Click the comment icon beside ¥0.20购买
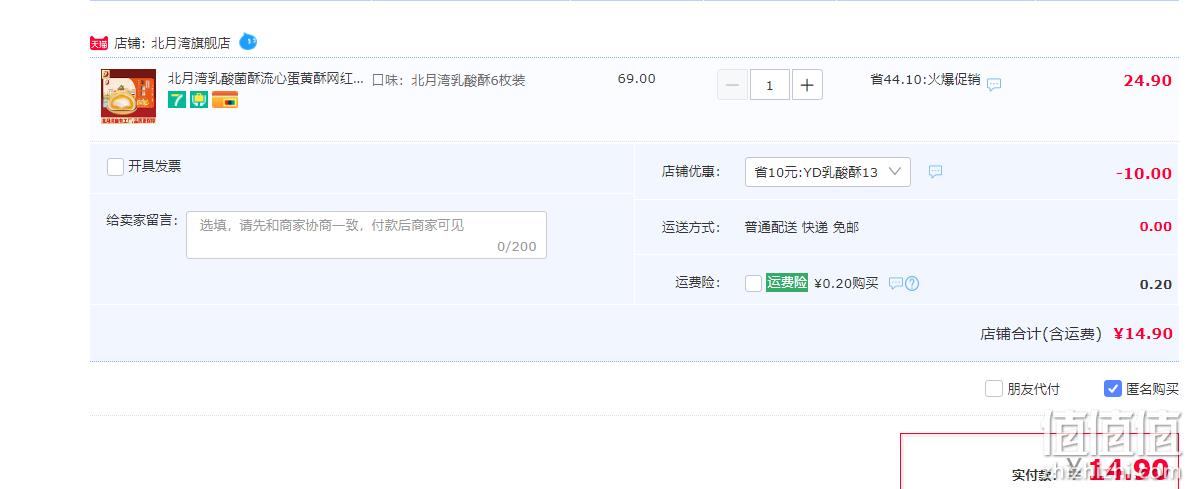 click(896, 283)
